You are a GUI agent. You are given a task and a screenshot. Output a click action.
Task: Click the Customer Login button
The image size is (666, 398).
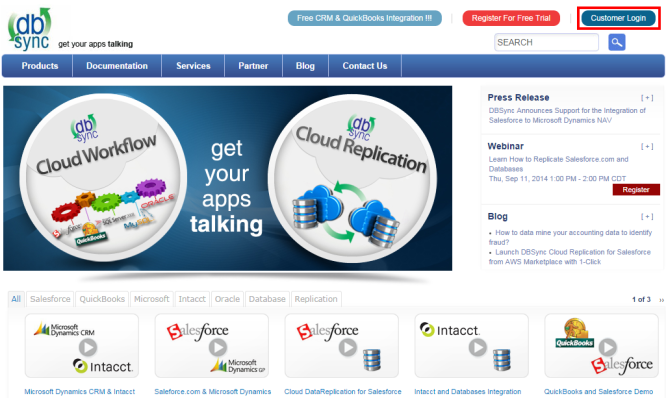tap(618, 18)
